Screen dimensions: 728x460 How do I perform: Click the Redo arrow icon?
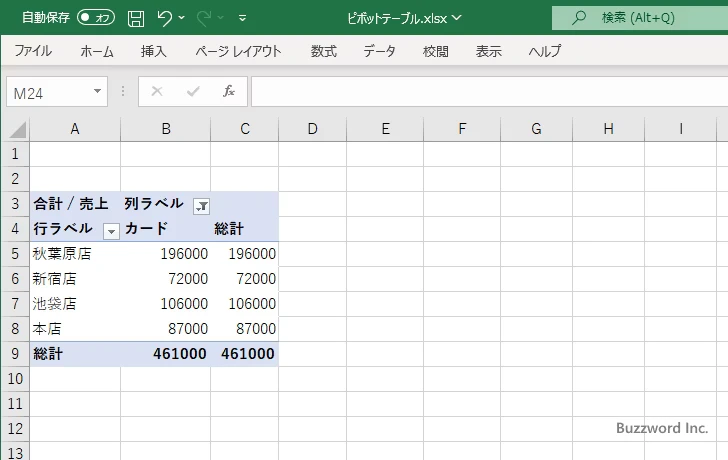[204, 18]
